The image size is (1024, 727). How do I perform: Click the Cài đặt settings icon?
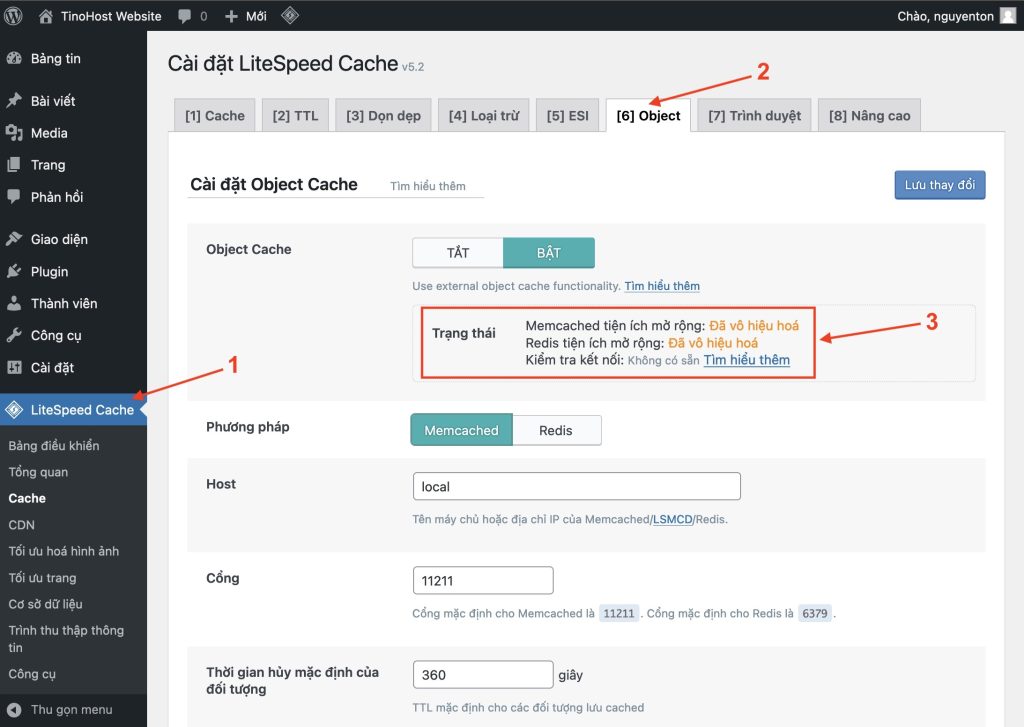pyautogui.click(x=14, y=367)
